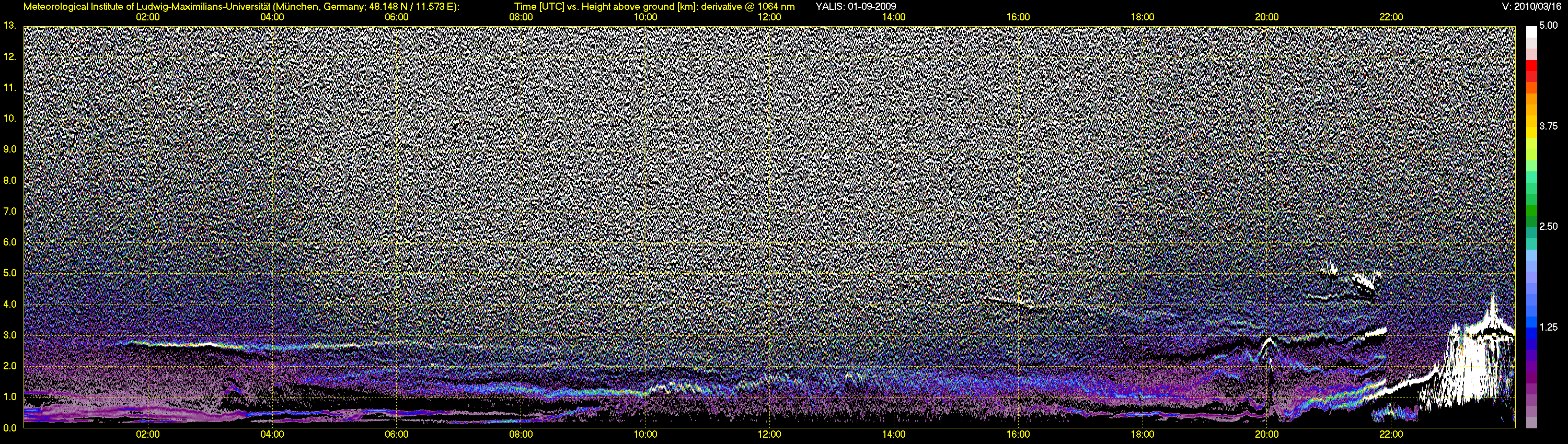The width and height of the screenshot is (1568, 444).
Task: Click the 2.50 color scale value
Action: [x=1549, y=226]
